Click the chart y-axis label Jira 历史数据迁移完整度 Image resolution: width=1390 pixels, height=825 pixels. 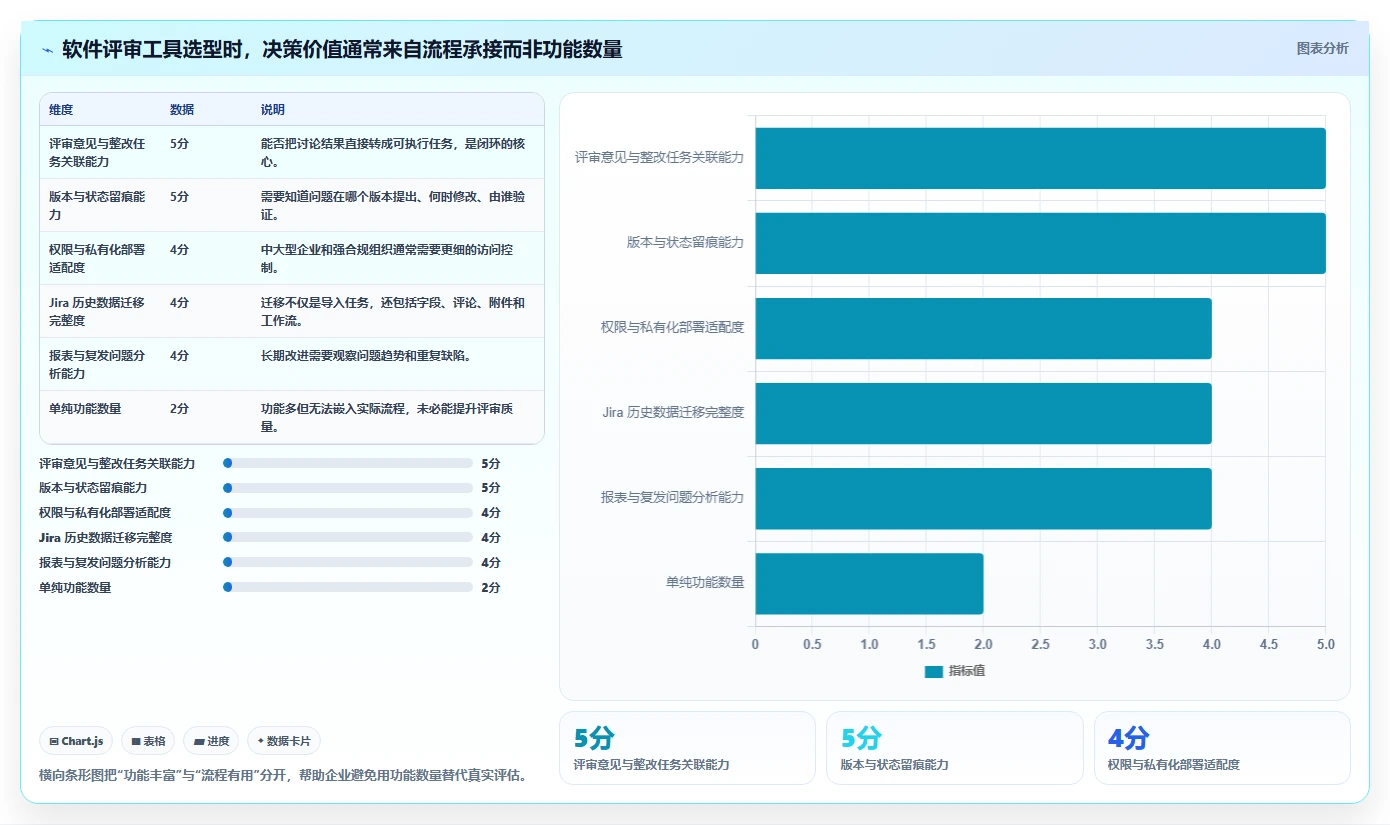click(673, 412)
